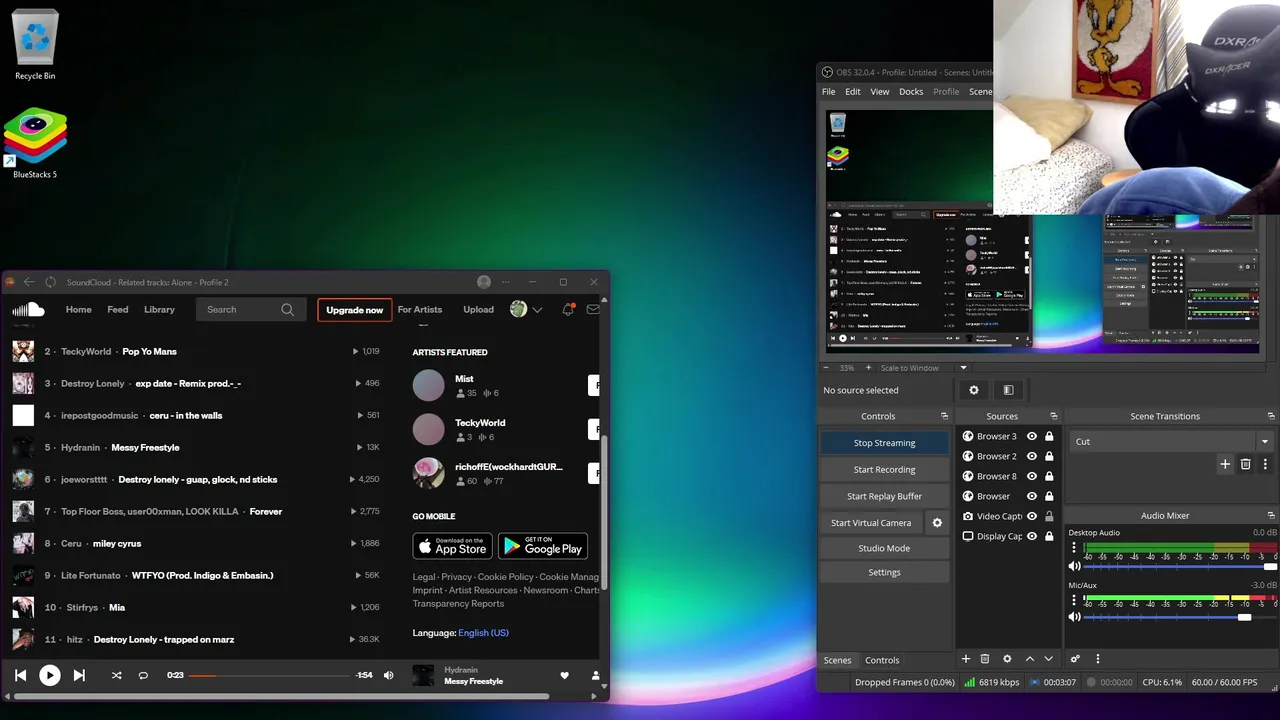The width and height of the screenshot is (1280, 720).
Task: Open Virtual Camera settings gear
Action: click(x=937, y=523)
